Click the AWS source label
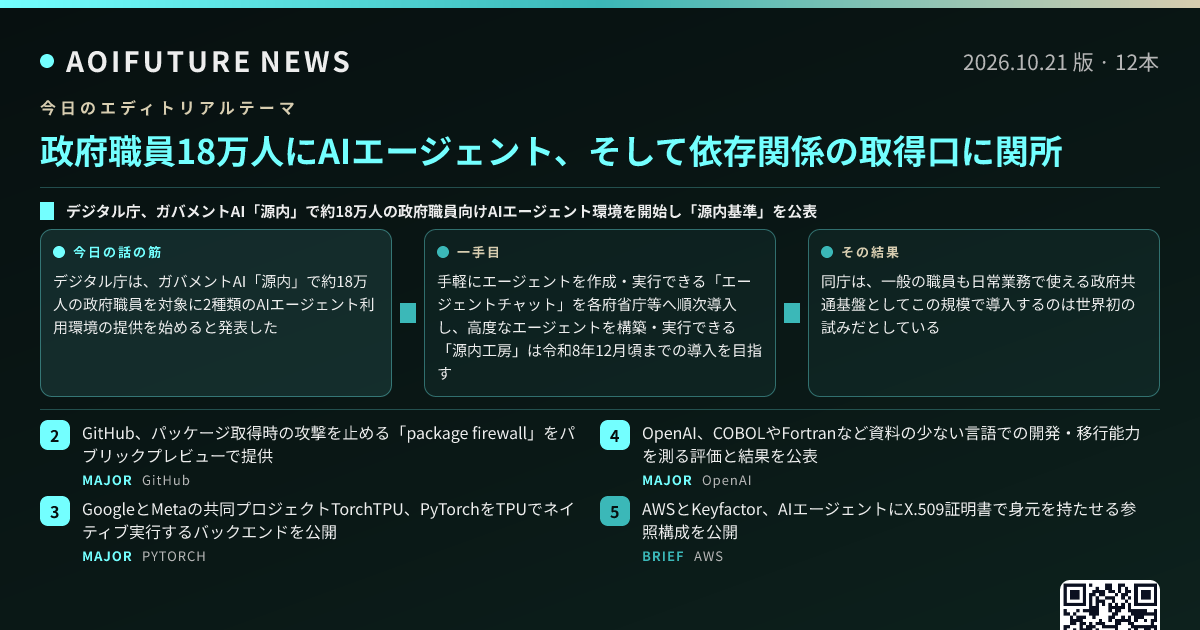 coord(708,556)
